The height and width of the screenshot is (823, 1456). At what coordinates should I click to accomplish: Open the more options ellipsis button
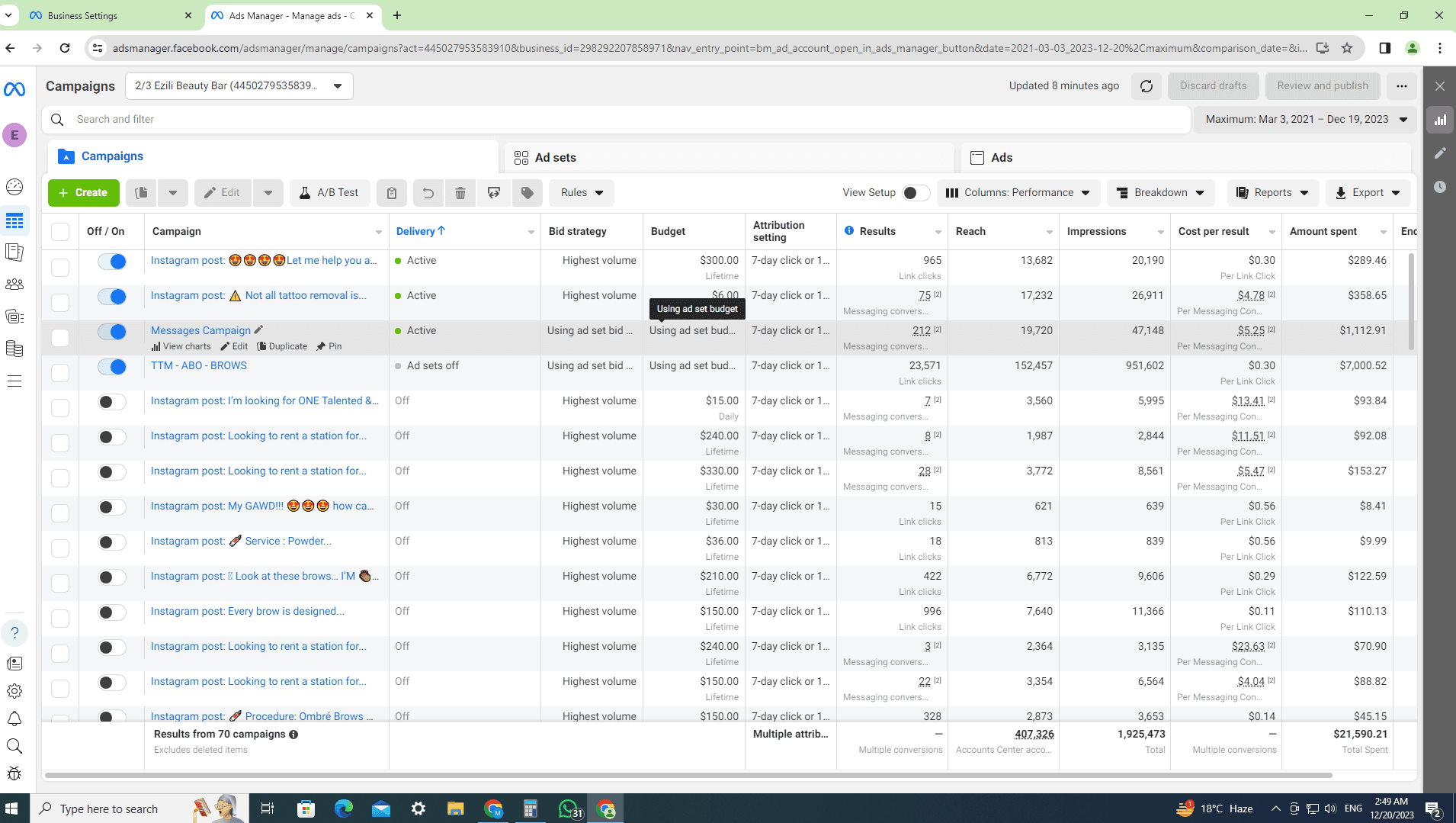point(1402,86)
